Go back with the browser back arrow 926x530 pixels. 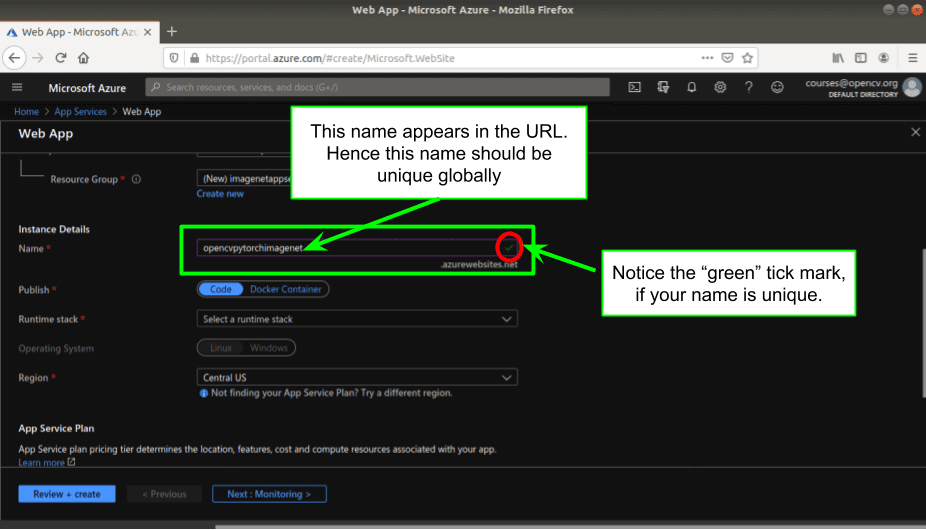(14, 58)
